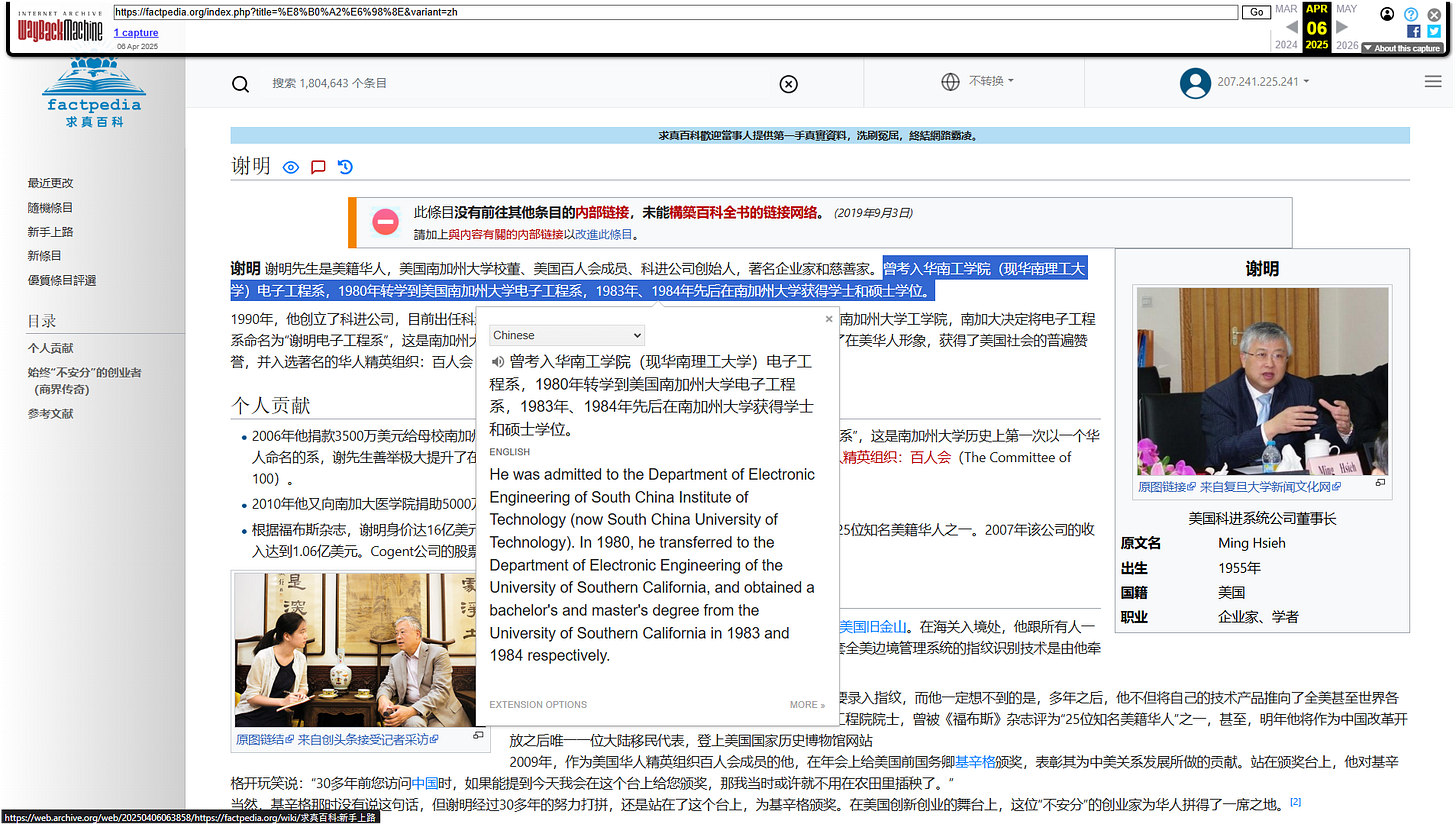Open 最近更改 in the sidebar
Screen dimensions: 1456x825
pyautogui.click(x=50, y=183)
